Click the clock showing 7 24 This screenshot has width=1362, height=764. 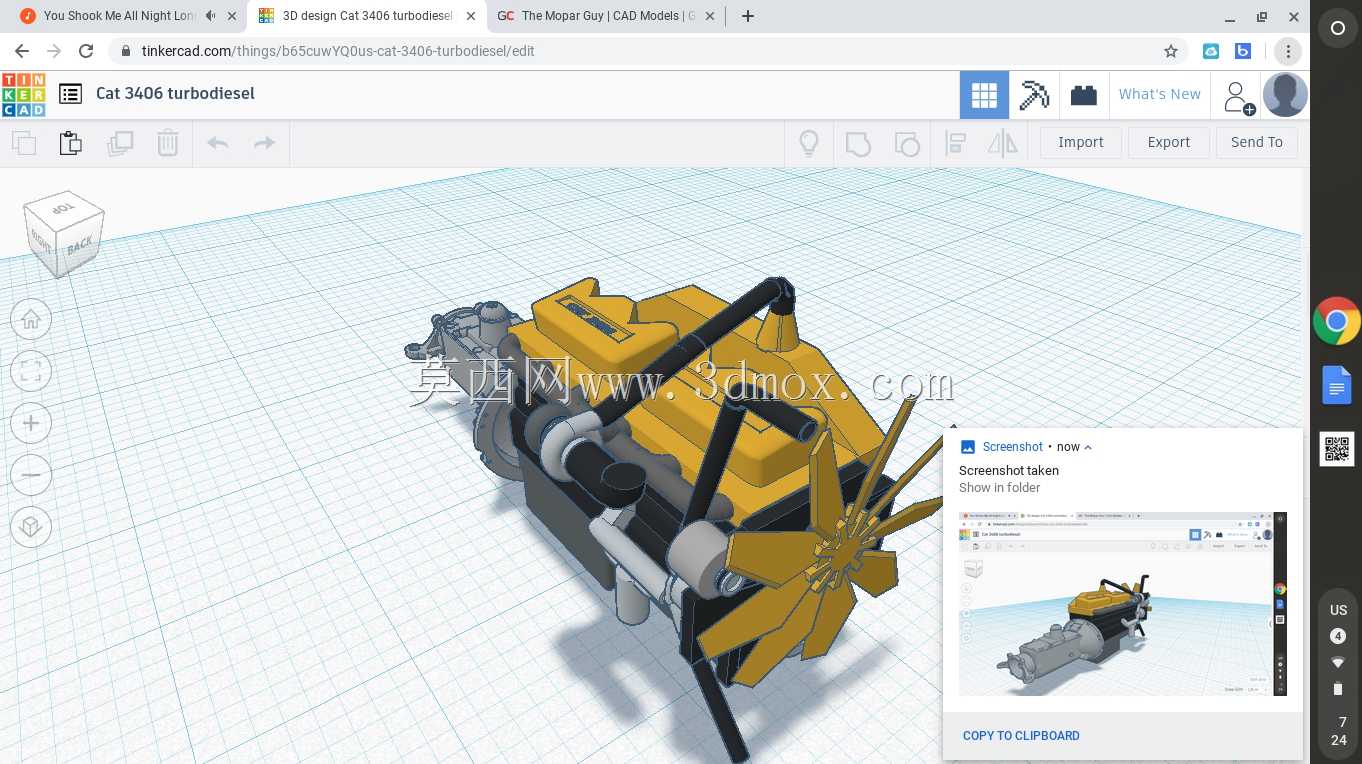pyautogui.click(x=1338, y=731)
